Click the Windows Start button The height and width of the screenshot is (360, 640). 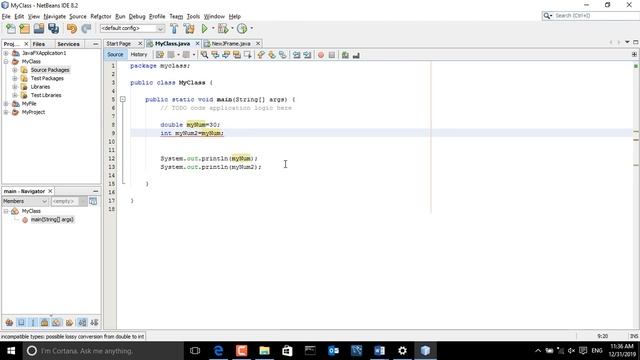(11, 351)
